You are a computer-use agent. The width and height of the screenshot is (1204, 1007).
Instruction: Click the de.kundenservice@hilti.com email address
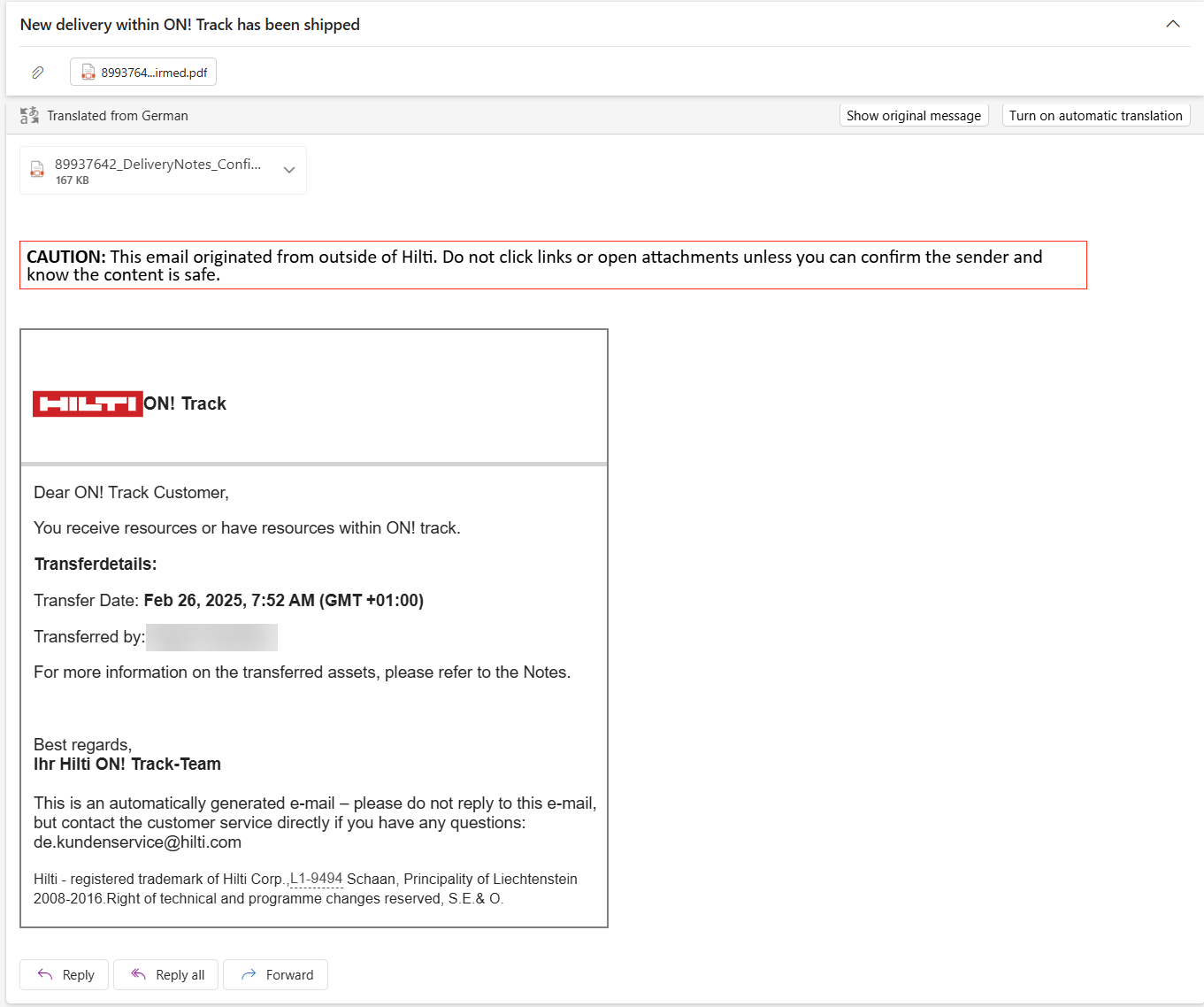pyautogui.click(x=137, y=842)
